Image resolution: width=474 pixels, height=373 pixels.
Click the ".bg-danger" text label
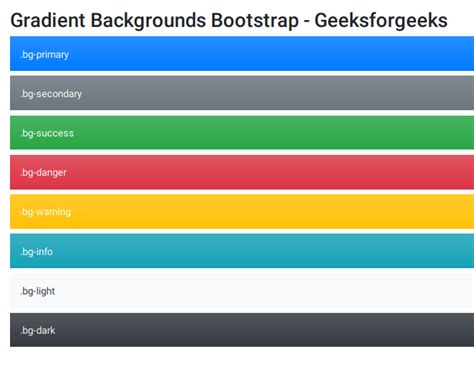[43, 173]
